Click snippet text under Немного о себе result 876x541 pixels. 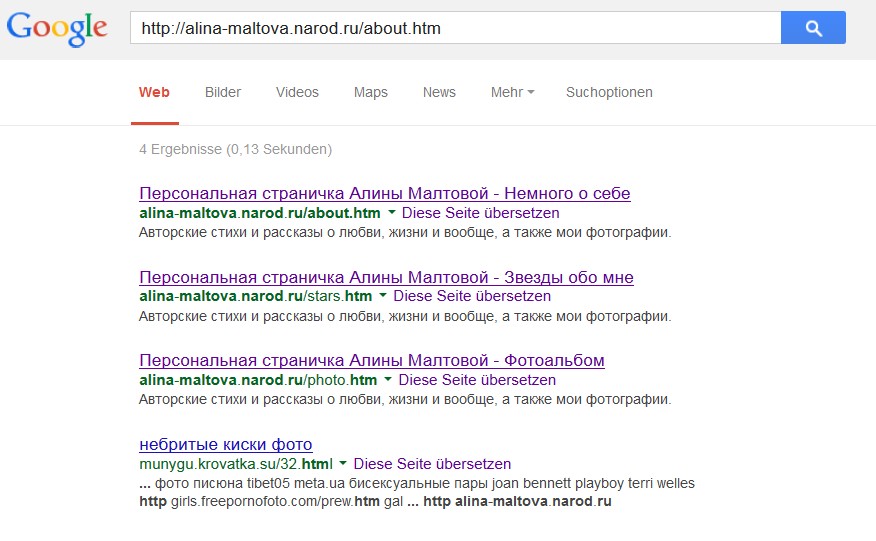coord(405,232)
